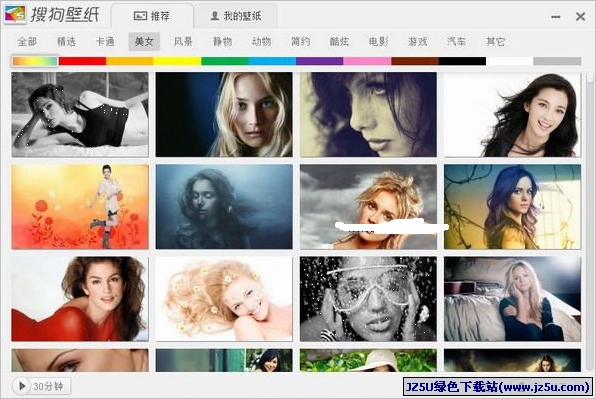Viewport: 596px width, 399px height.
Task: Open the bottom-row close-up eye wallpaper
Action: click(80, 360)
